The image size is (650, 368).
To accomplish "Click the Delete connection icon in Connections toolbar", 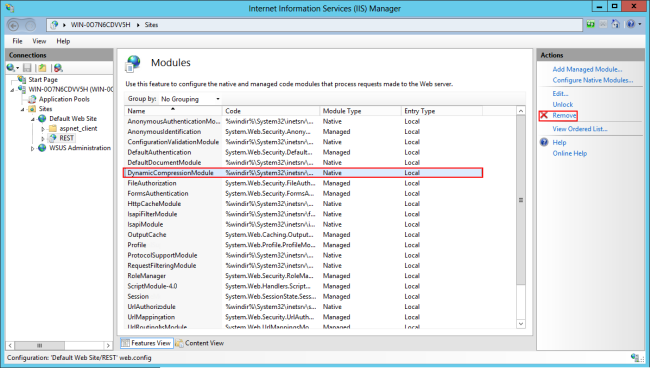I will [x=58, y=68].
